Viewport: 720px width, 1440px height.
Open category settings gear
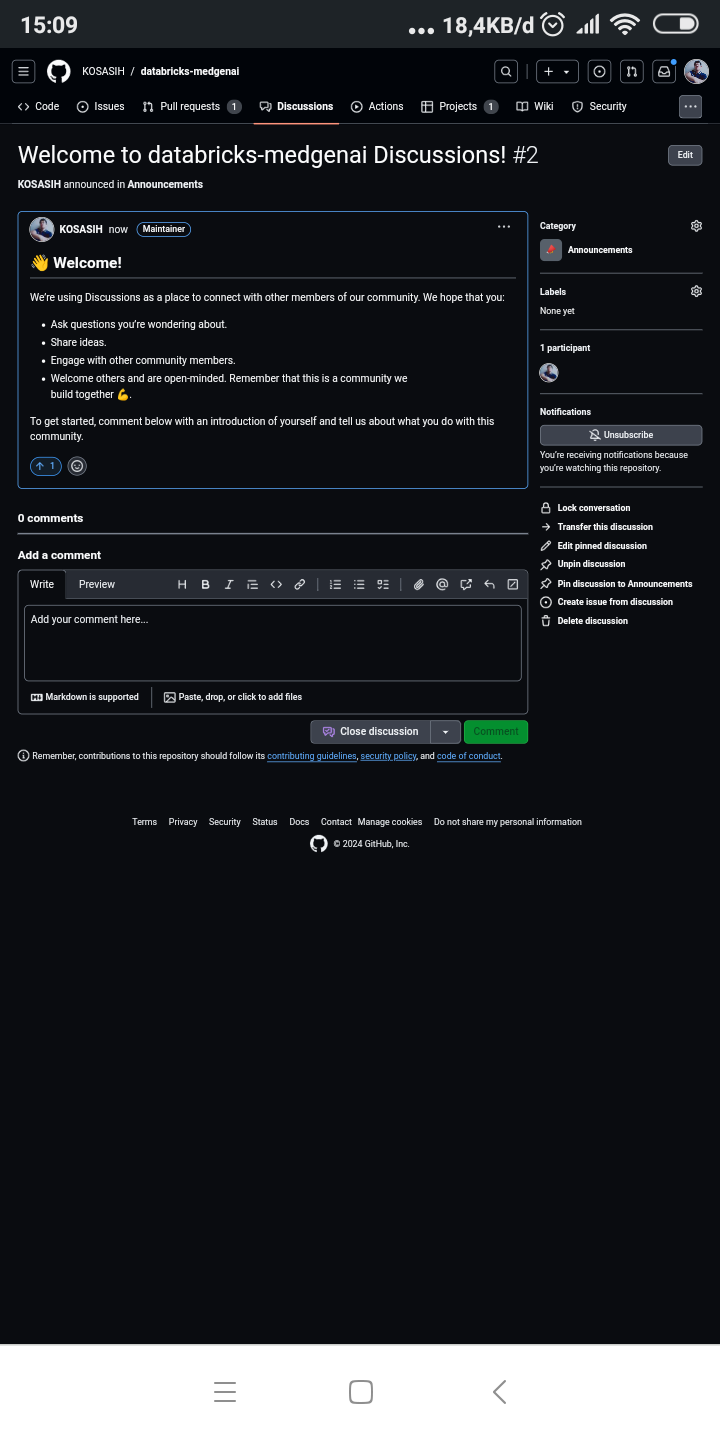click(x=696, y=226)
